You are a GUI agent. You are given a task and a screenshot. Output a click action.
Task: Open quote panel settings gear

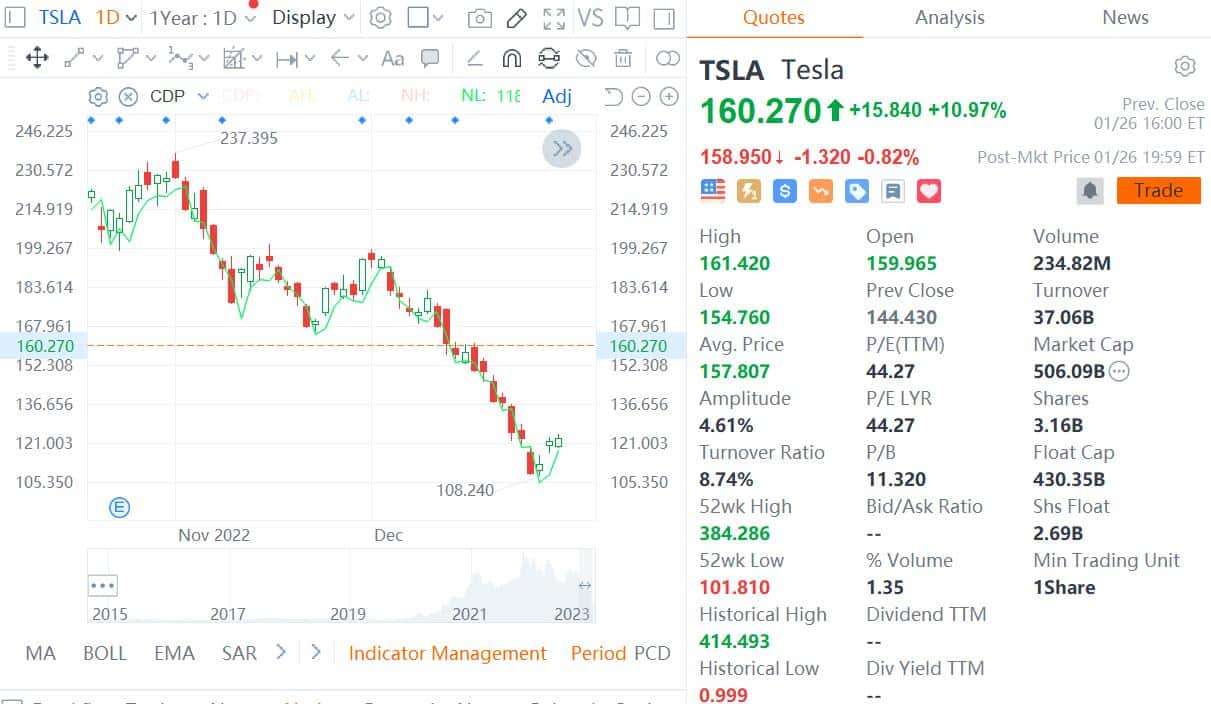click(1185, 67)
